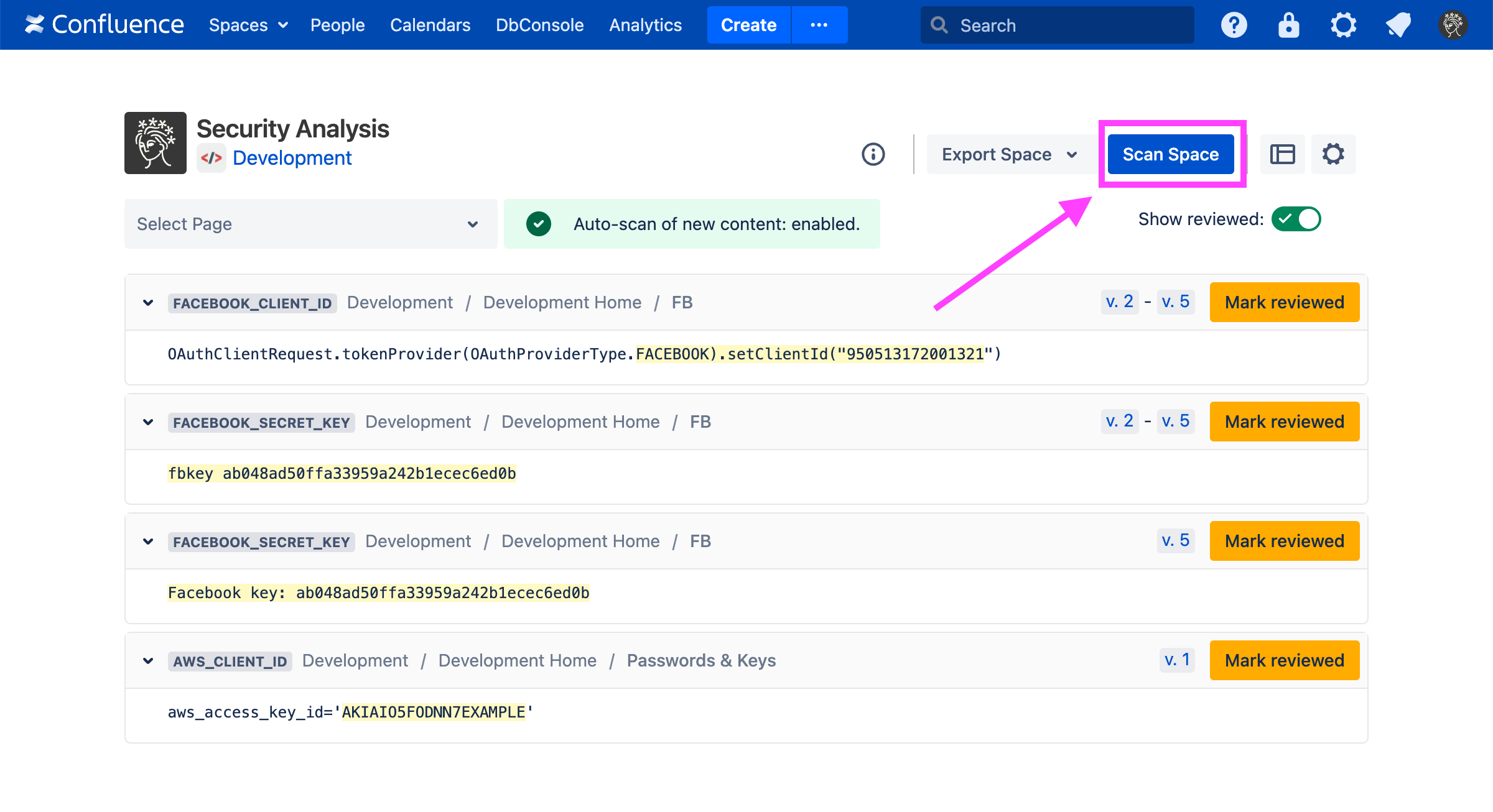Open the help question mark icon
1493x812 pixels.
pos(1234,25)
